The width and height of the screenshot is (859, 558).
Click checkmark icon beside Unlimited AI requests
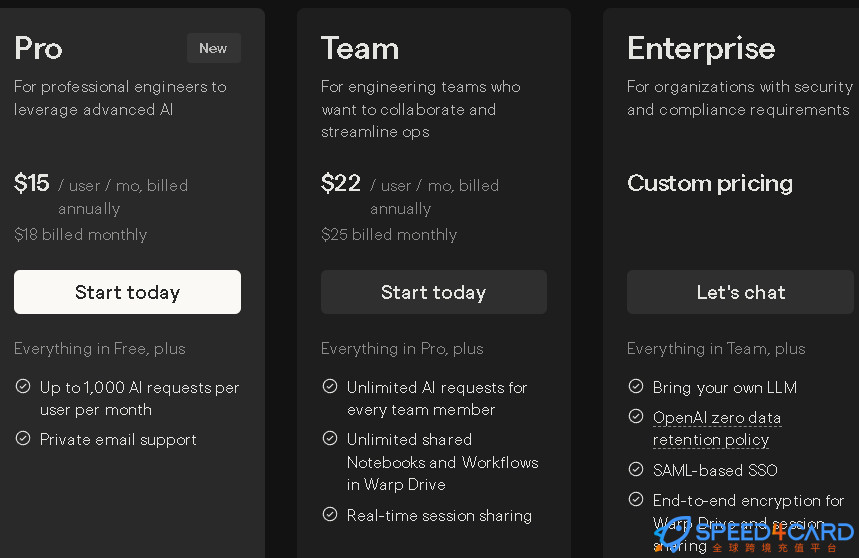pyautogui.click(x=330, y=387)
